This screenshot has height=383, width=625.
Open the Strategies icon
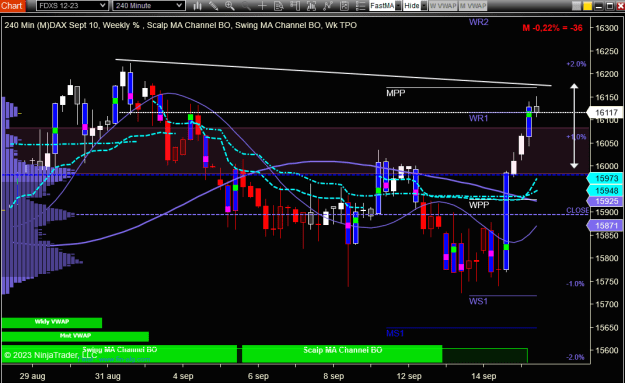point(344,6)
